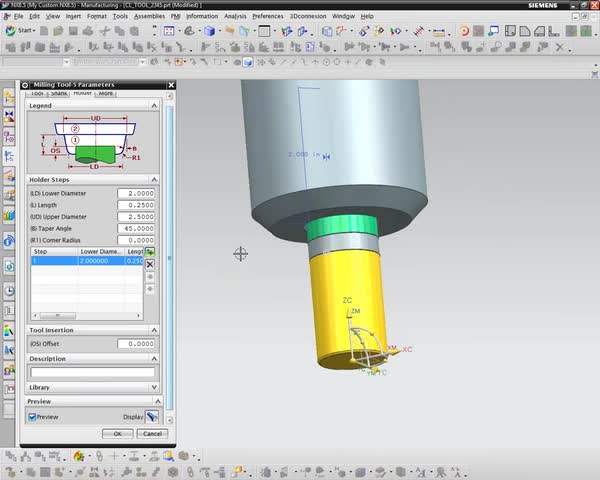Click the X delete icon in second toolbar

coord(560,47)
